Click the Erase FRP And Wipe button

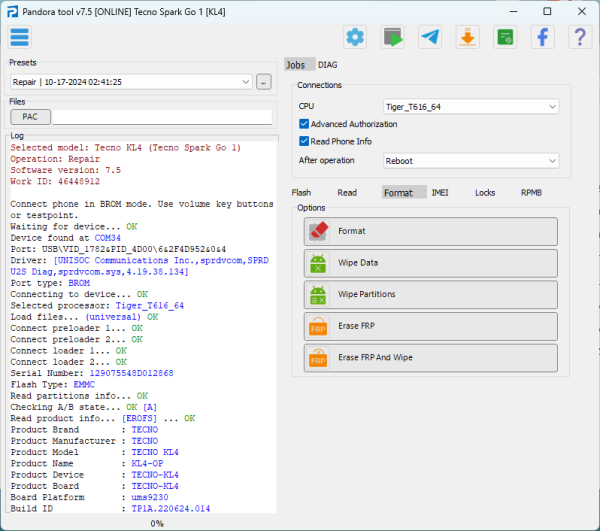coord(431,358)
